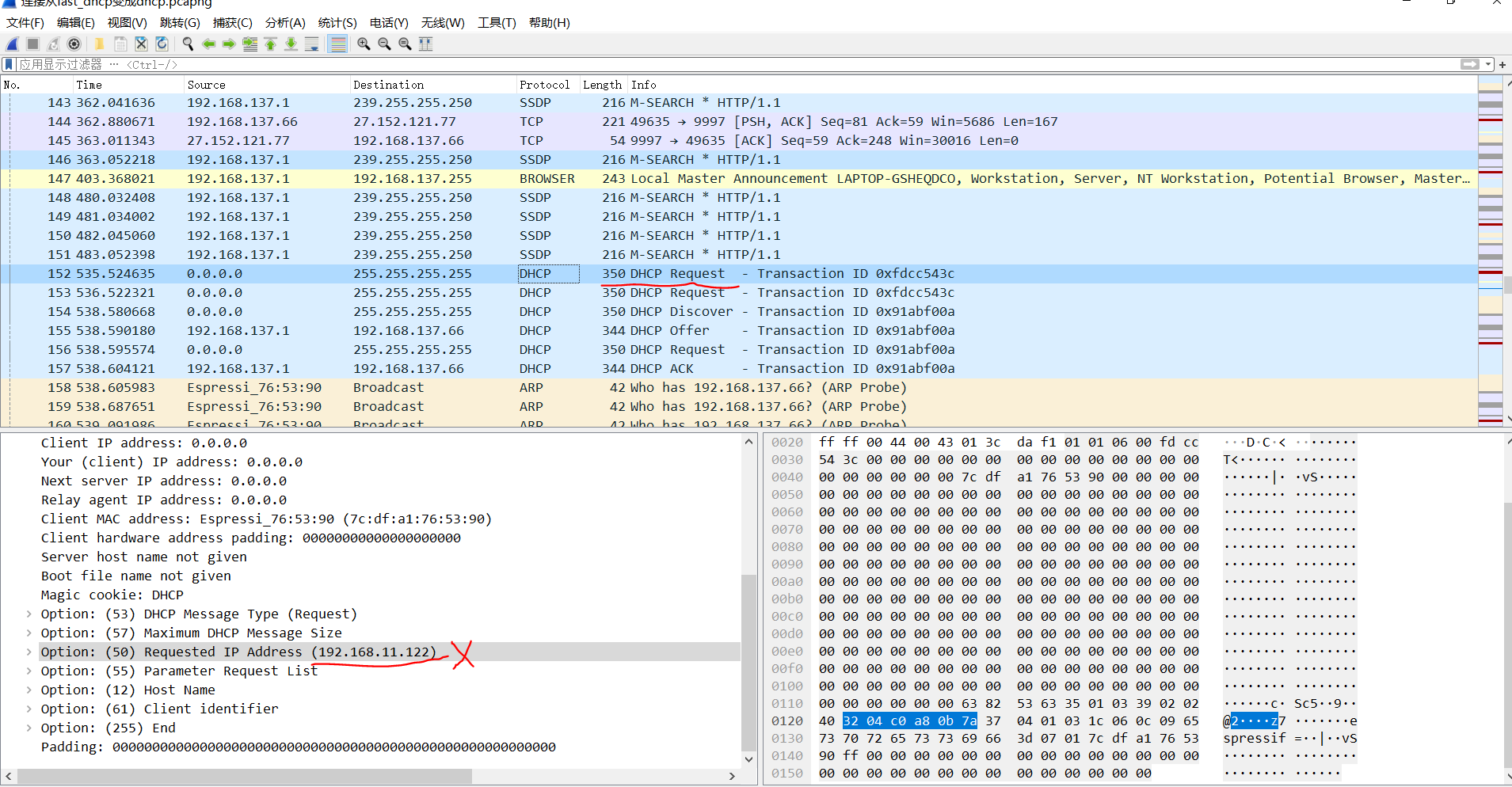1512x787 pixels.
Task: Expand Option (53) DHCP Message Type
Action: (29, 614)
